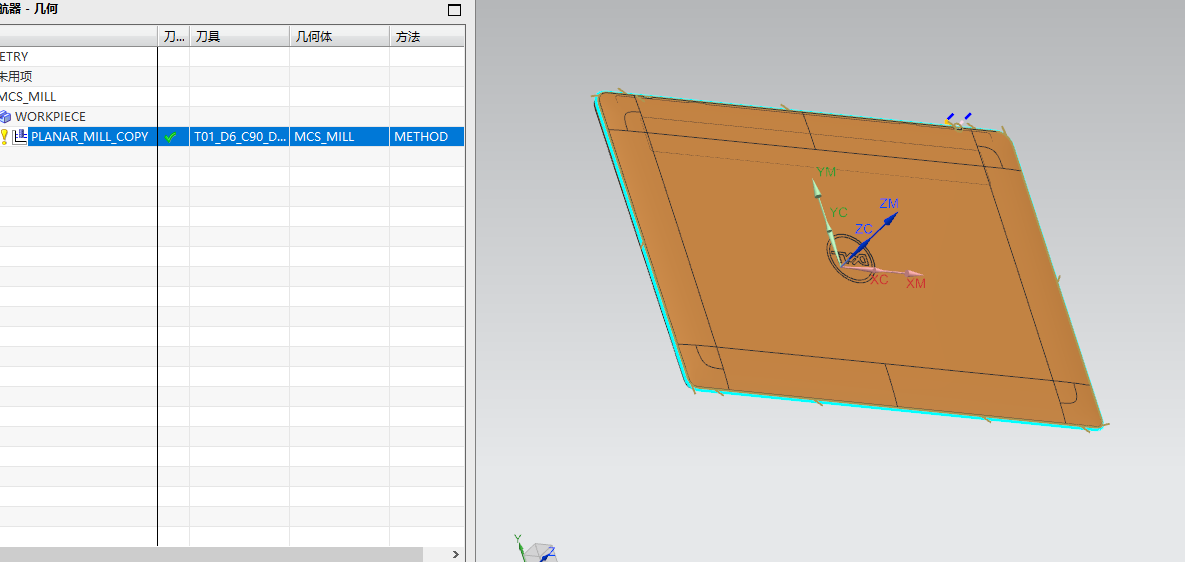Click the T01_D6_C90_D... tool cell

pyautogui.click(x=240, y=137)
